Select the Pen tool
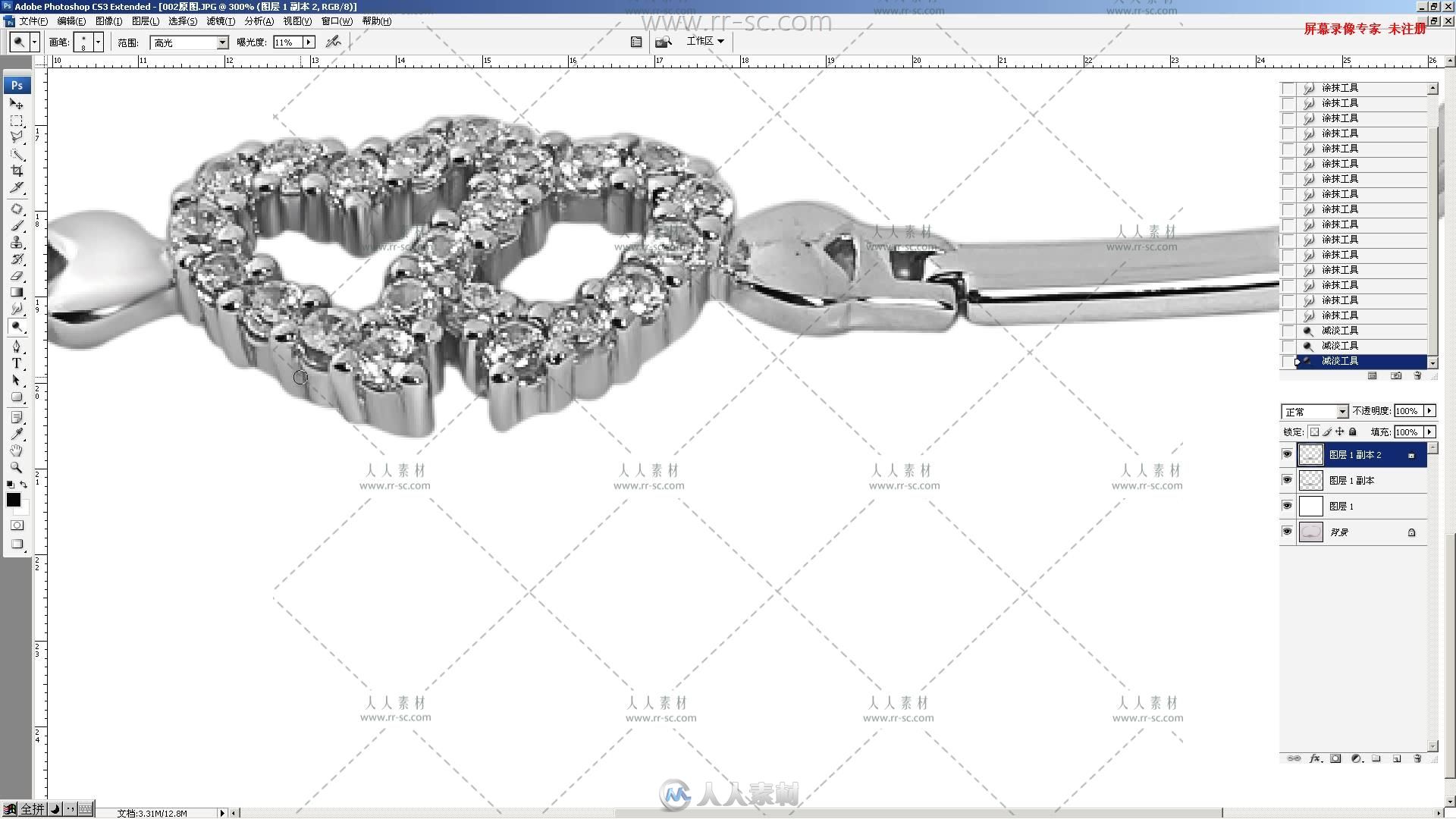Viewport: 1456px width, 819px height. [17, 347]
